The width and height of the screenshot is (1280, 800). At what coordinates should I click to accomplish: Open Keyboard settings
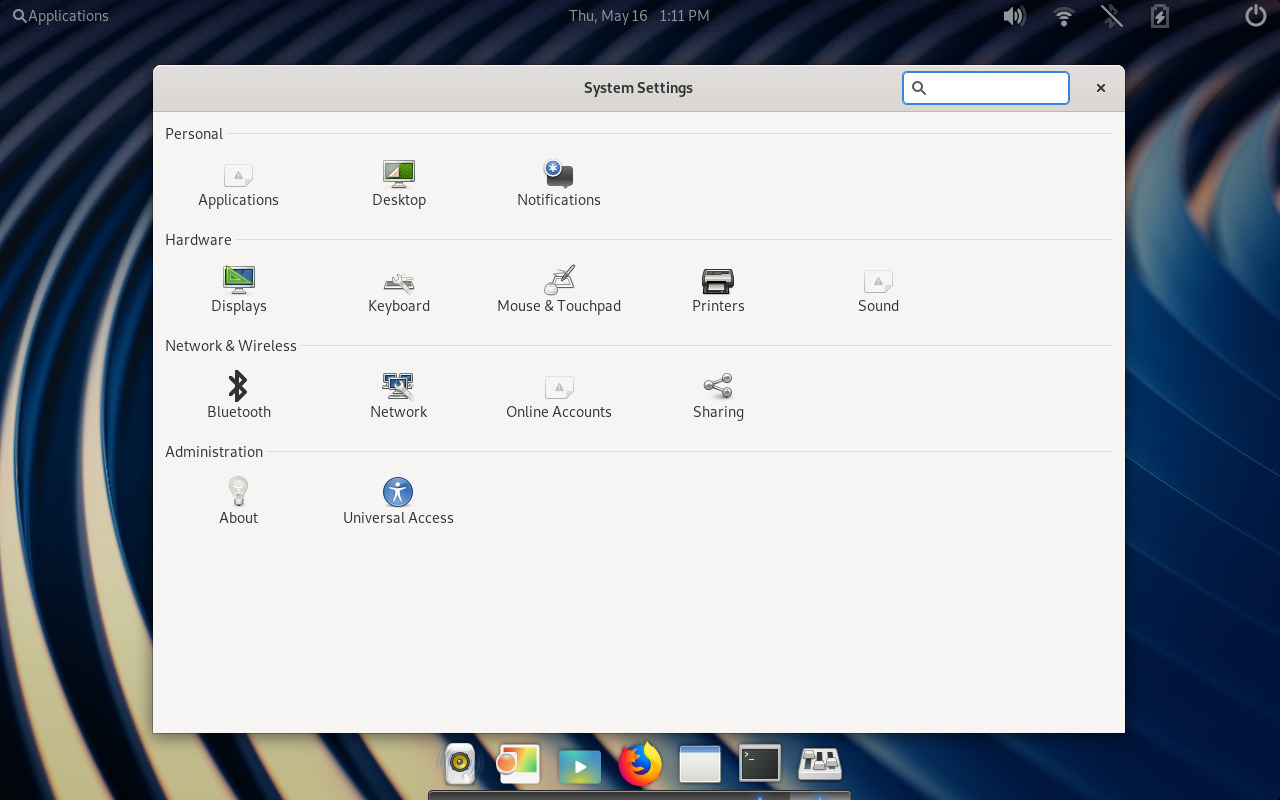click(x=398, y=289)
